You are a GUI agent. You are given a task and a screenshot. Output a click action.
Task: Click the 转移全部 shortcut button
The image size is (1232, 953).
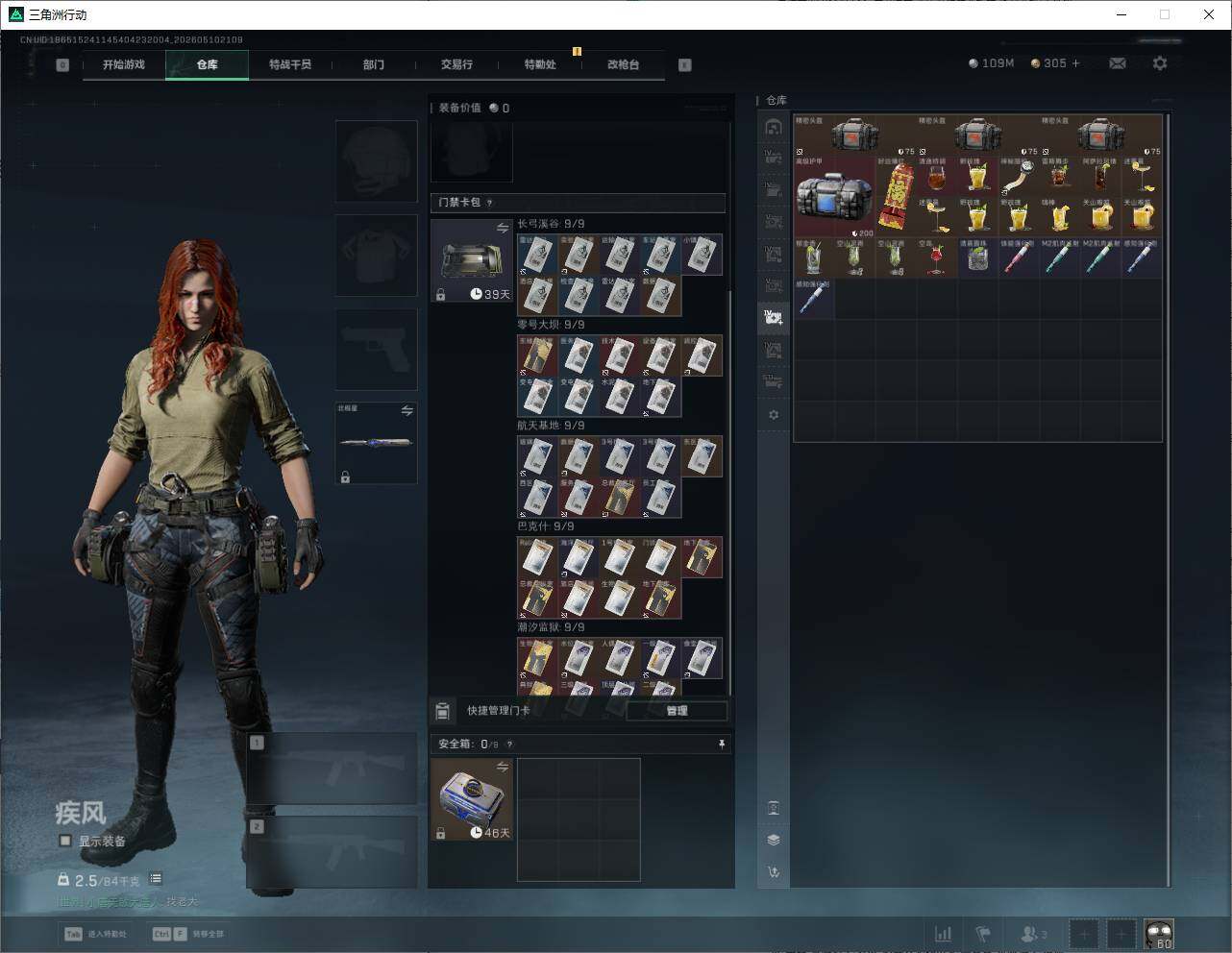[189, 934]
